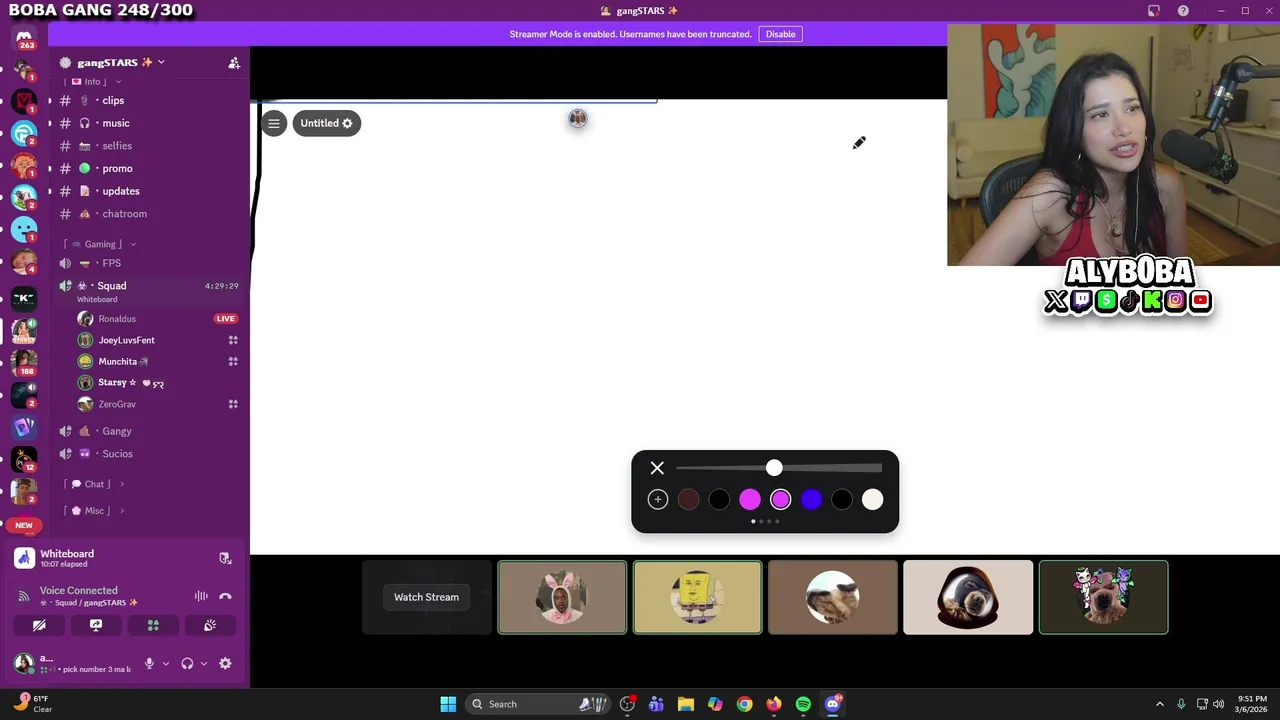Choose the white color swatch
Viewport: 1280px width, 720px height.
(873, 499)
